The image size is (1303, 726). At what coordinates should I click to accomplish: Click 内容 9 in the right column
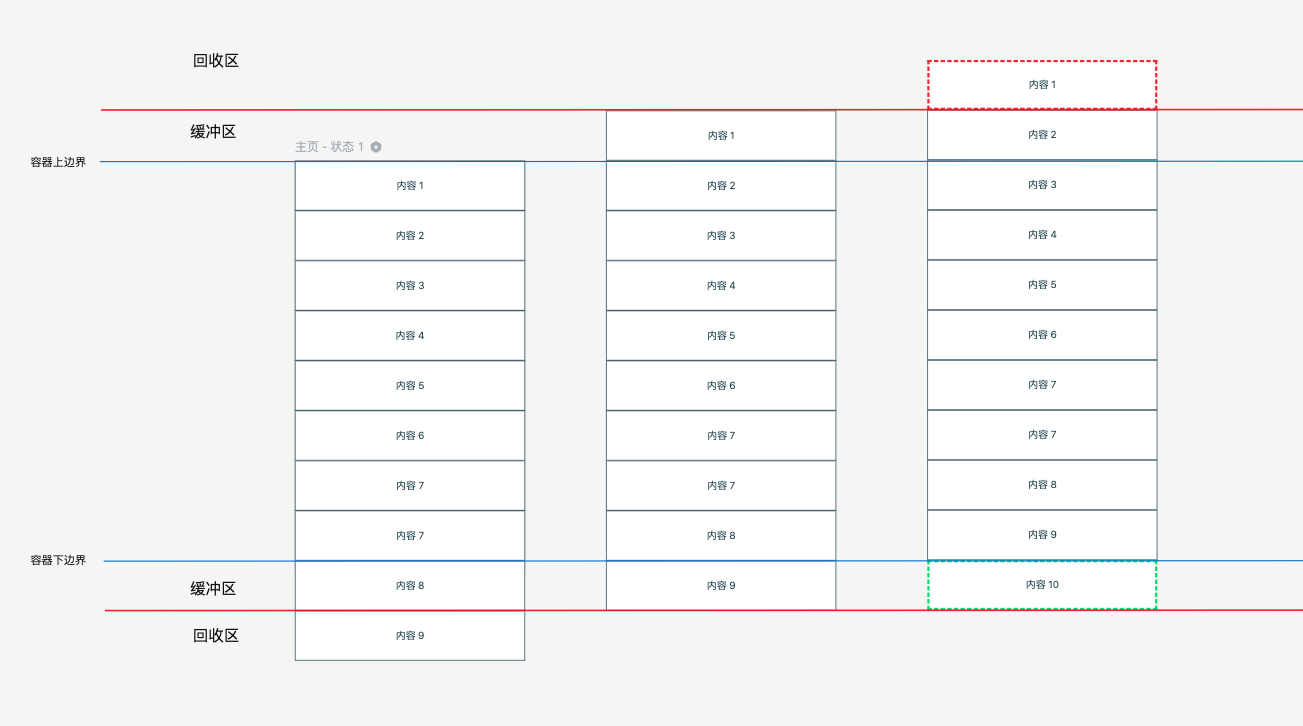tap(1042, 535)
